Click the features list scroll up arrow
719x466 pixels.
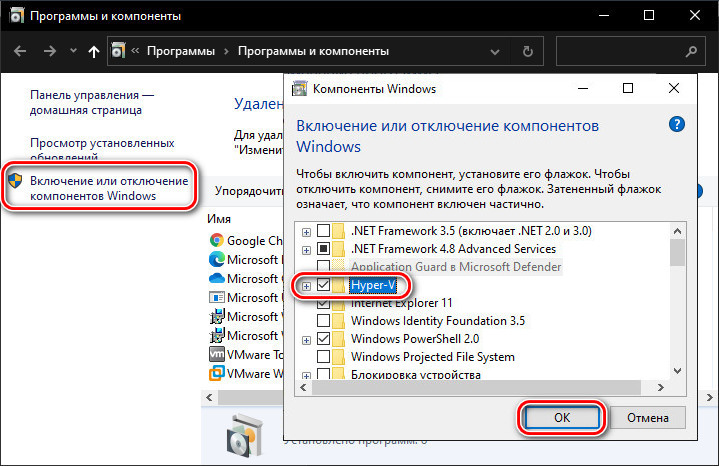tap(677, 231)
